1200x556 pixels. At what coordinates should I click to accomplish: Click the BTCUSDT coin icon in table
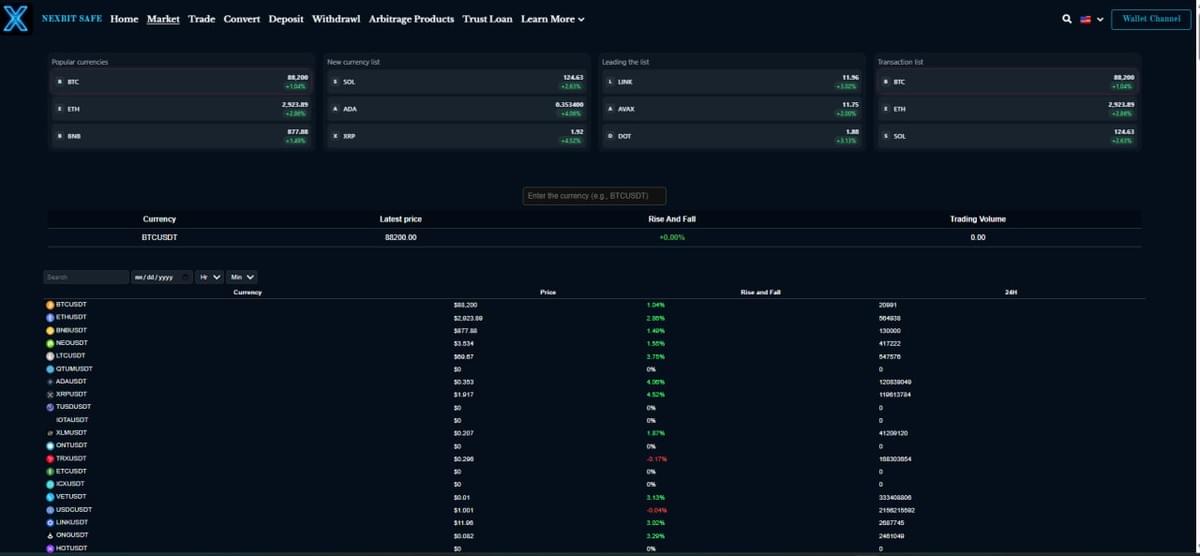pos(50,304)
